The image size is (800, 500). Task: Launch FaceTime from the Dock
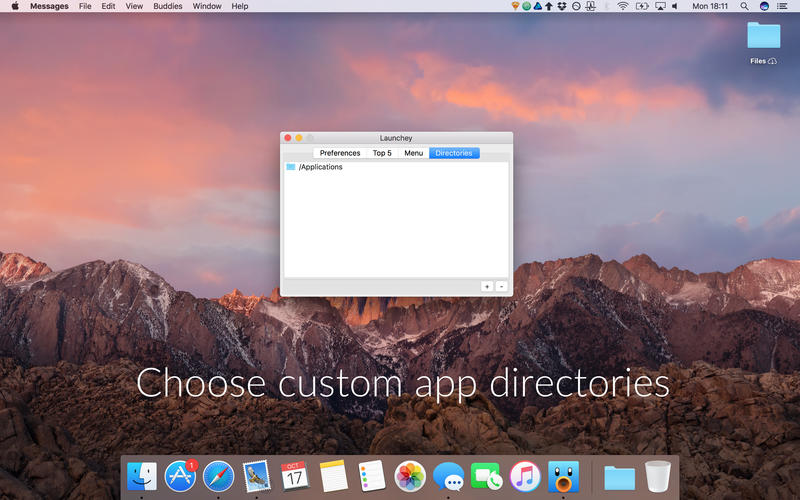pyautogui.click(x=486, y=476)
